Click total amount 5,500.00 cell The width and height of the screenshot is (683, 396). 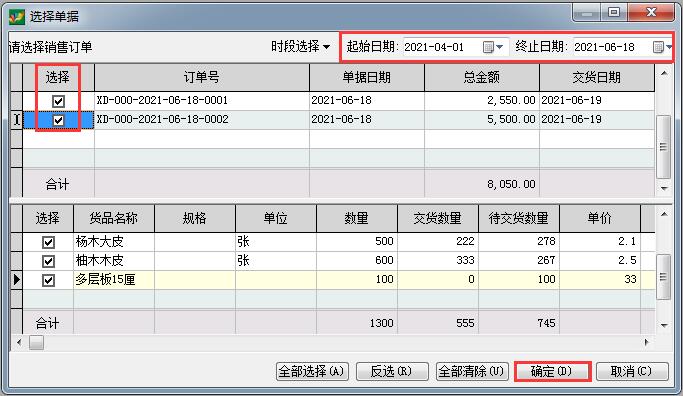(482, 120)
